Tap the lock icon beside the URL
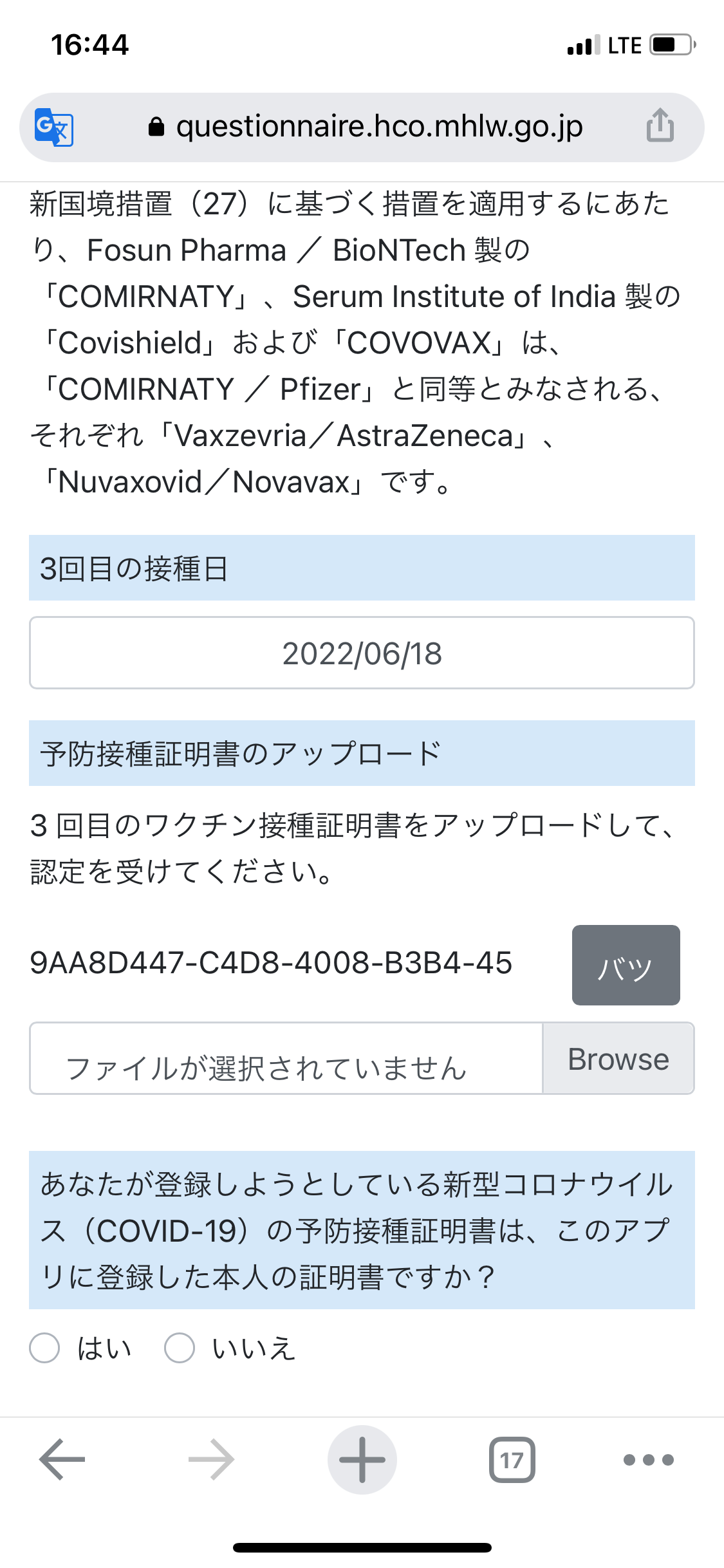724x1568 pixels. [x=156, y=127]
